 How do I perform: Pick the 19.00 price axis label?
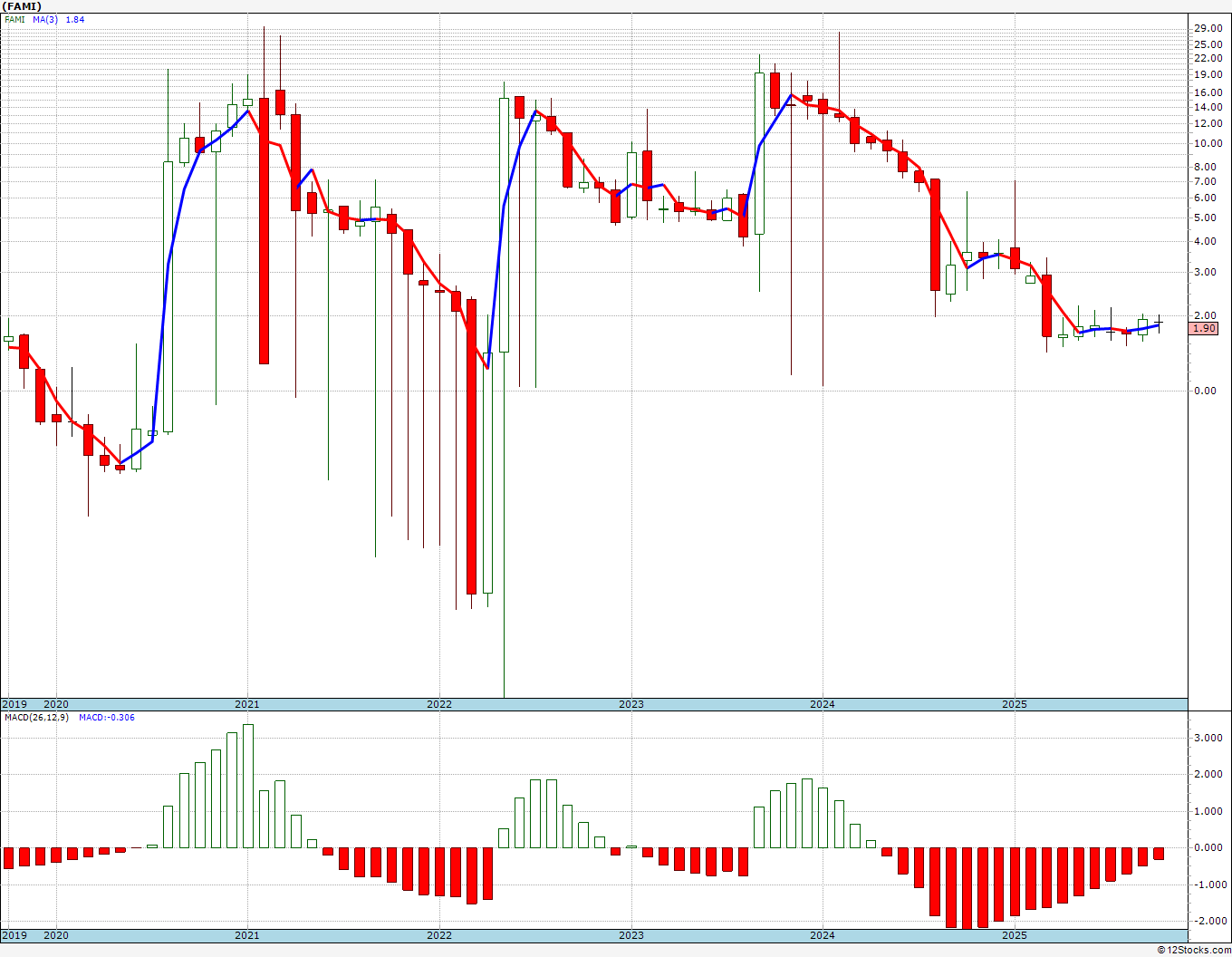click(1208, 75)
